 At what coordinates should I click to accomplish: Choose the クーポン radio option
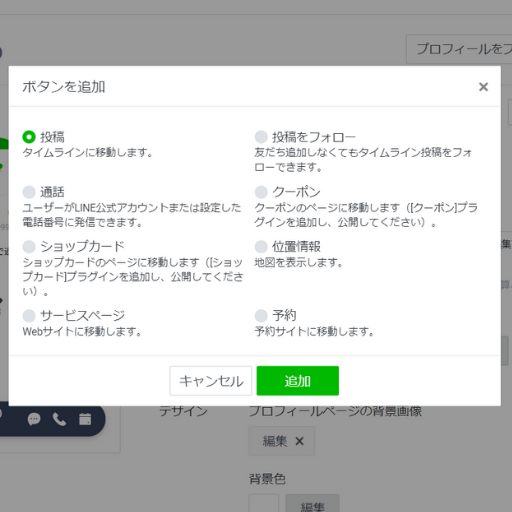coord(261,192)
